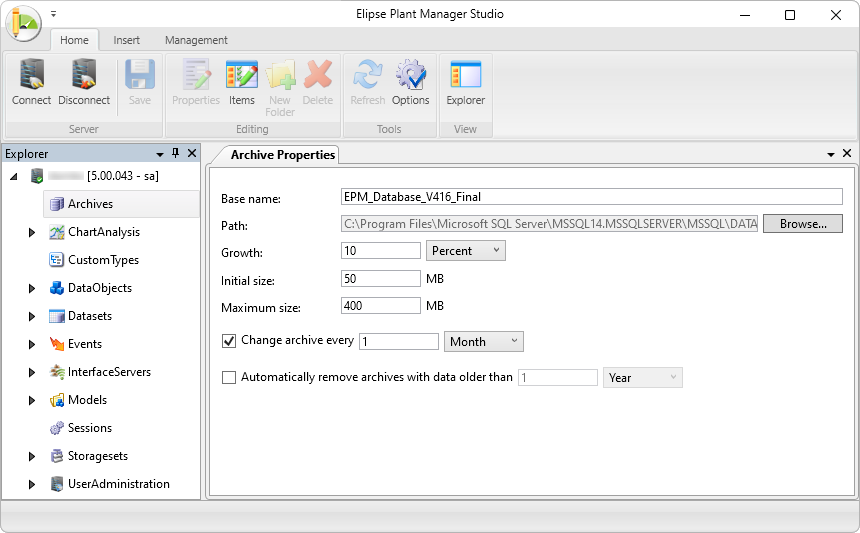Open the Growth unit Percent dropdown

(466, 251)
